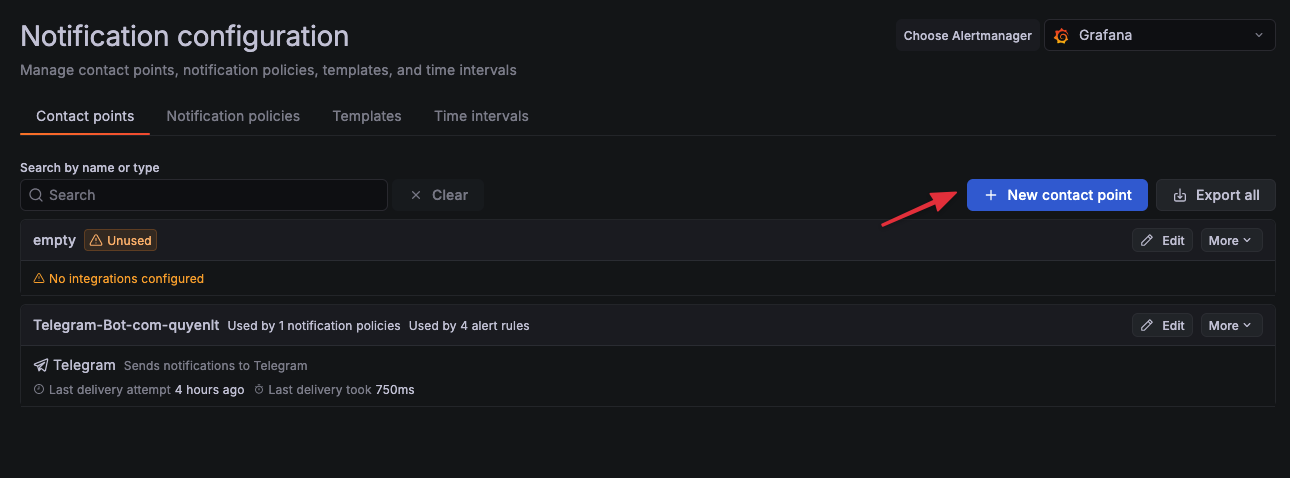Click the warning icon beside No integrations configured
The height and width of the screenshot is (478, 1290).
[x=39, y=279]
